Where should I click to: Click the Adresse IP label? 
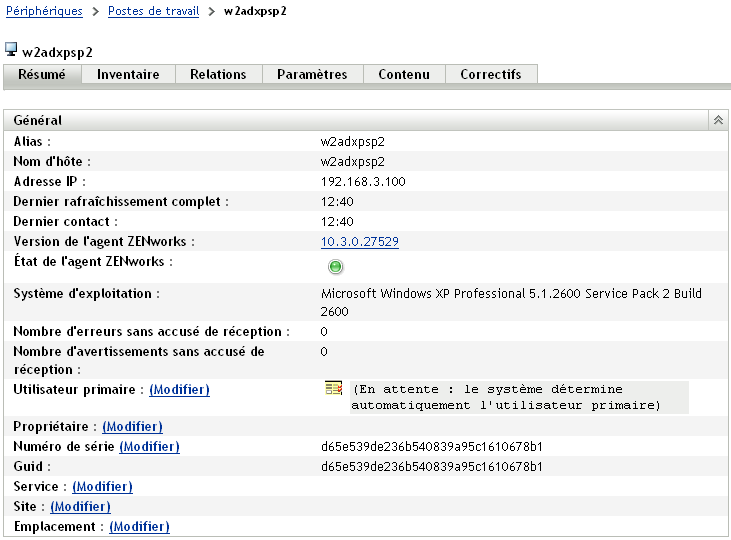click(x=49, y=181)
